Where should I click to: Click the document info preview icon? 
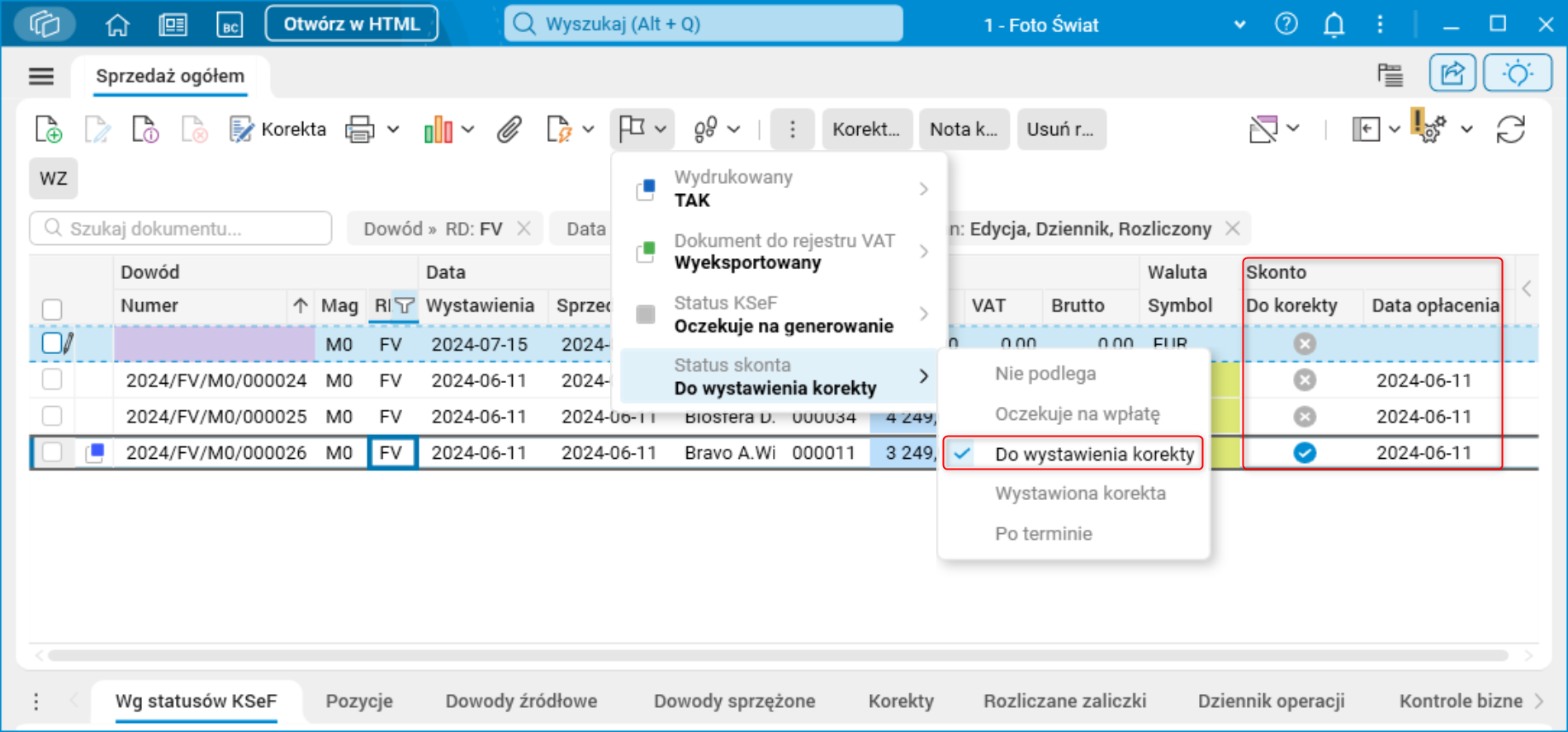(x=145, y=130)
